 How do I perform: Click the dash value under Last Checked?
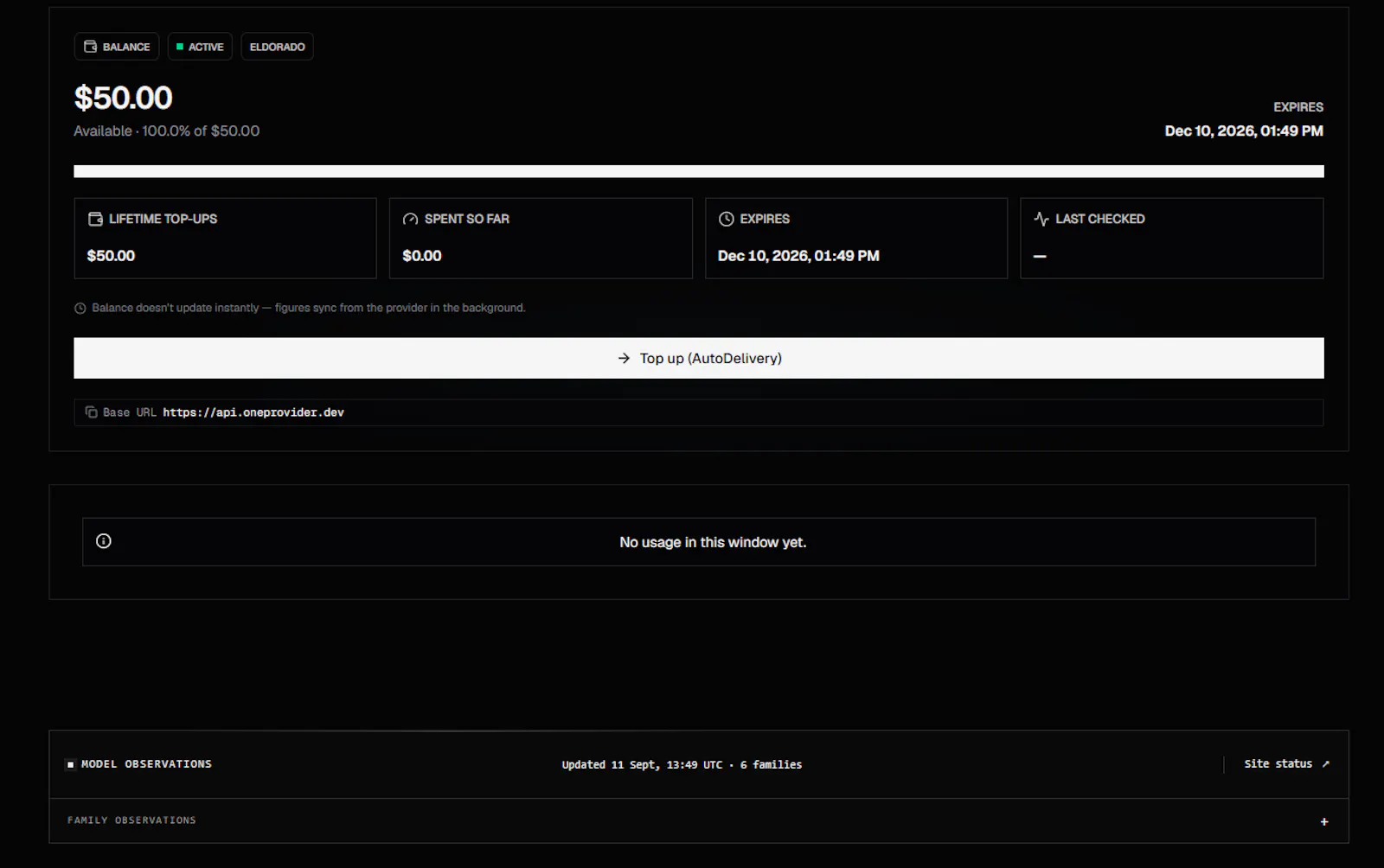pos(1040,256)
